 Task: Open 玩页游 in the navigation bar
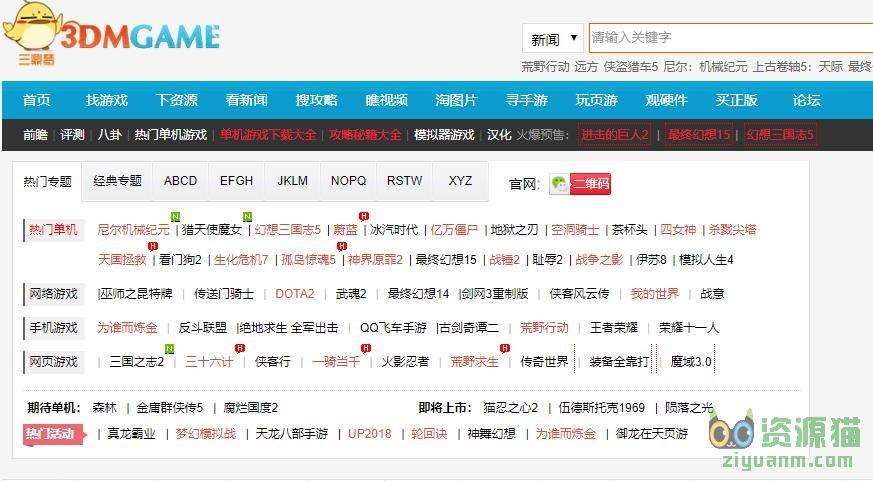596,100
